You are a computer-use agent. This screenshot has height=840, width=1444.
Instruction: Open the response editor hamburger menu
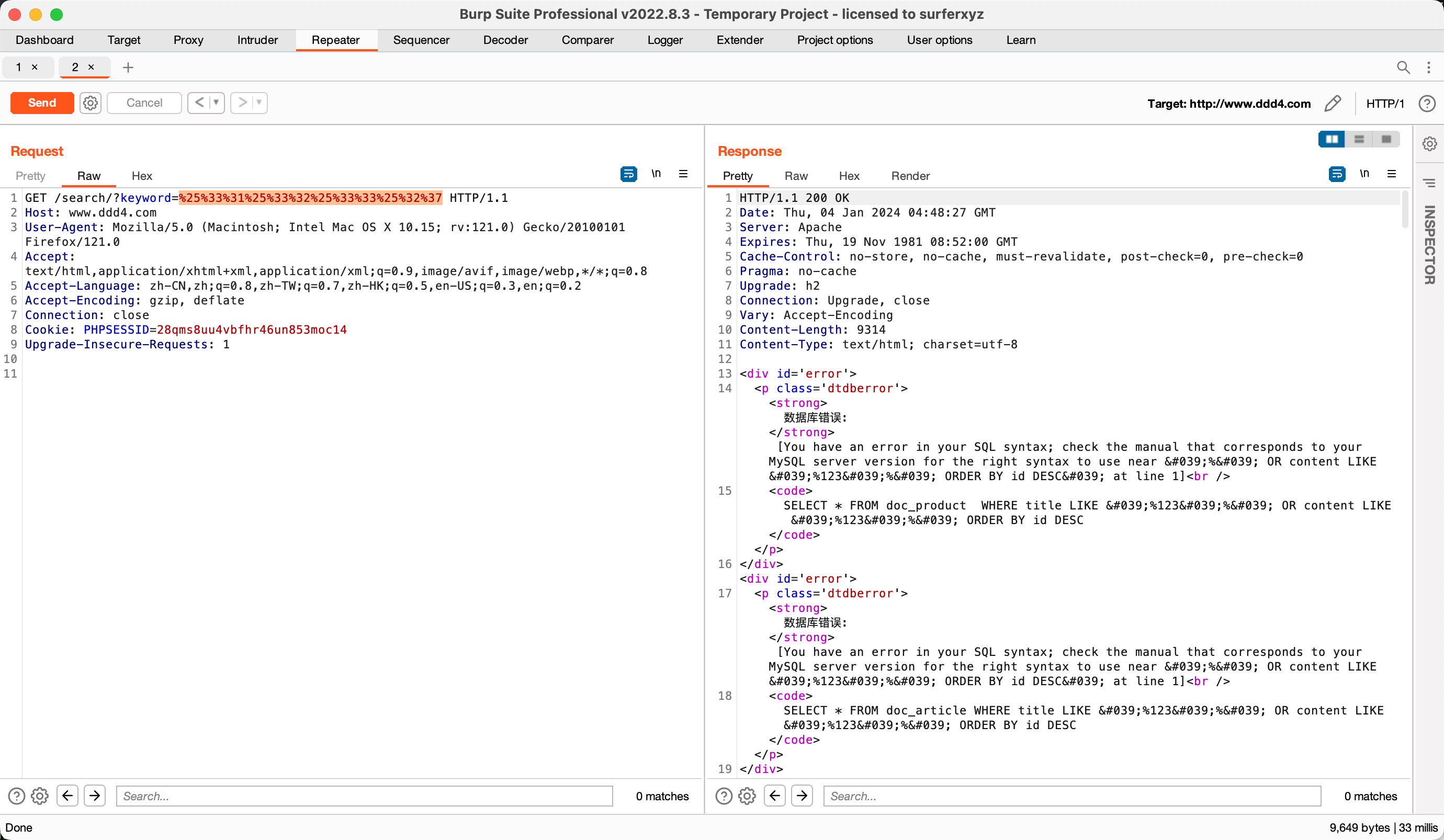click(x=1391, y=174)
